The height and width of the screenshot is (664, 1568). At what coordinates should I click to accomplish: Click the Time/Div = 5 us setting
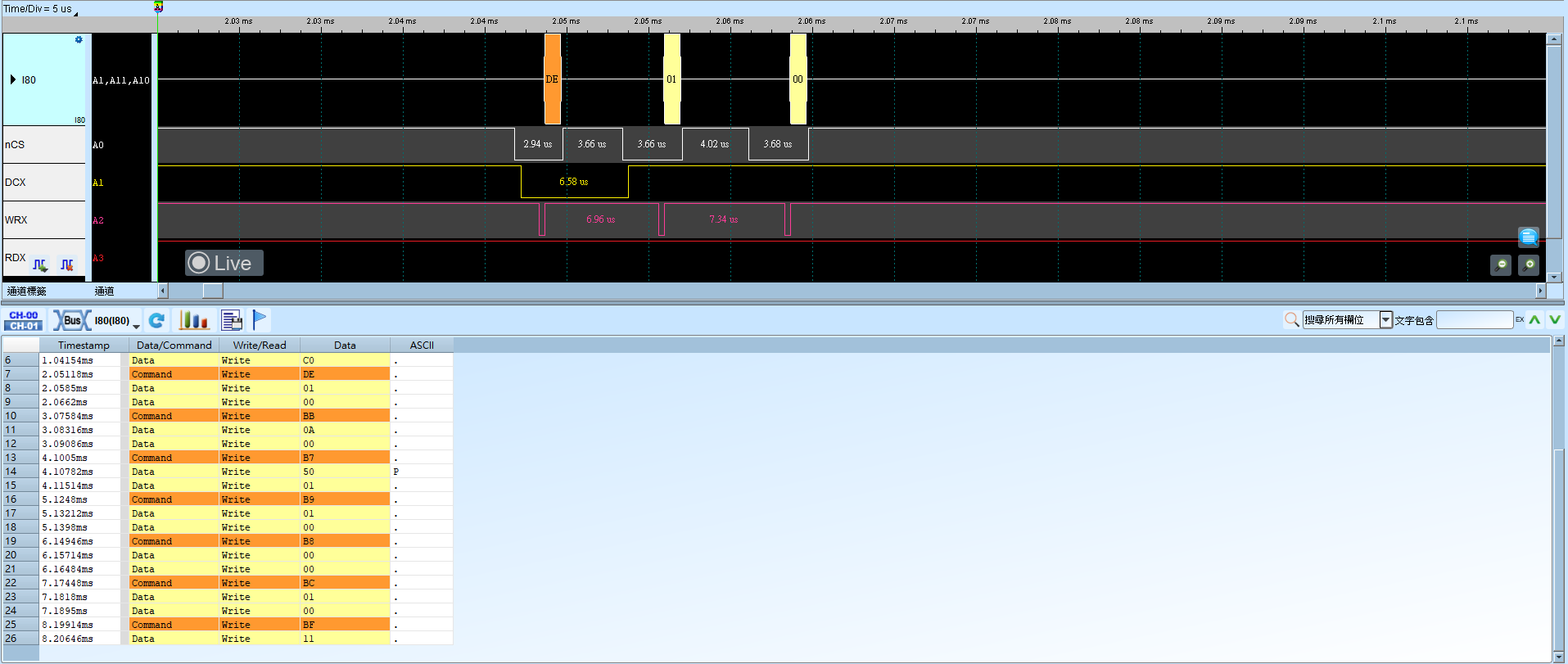pyautogui.click(x=38, y=9)
